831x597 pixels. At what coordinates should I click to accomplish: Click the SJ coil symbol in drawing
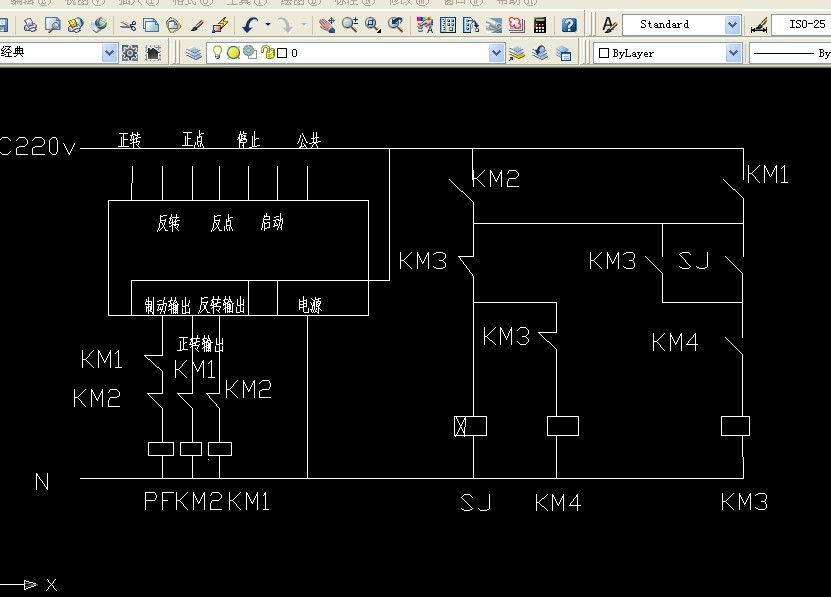471,427
